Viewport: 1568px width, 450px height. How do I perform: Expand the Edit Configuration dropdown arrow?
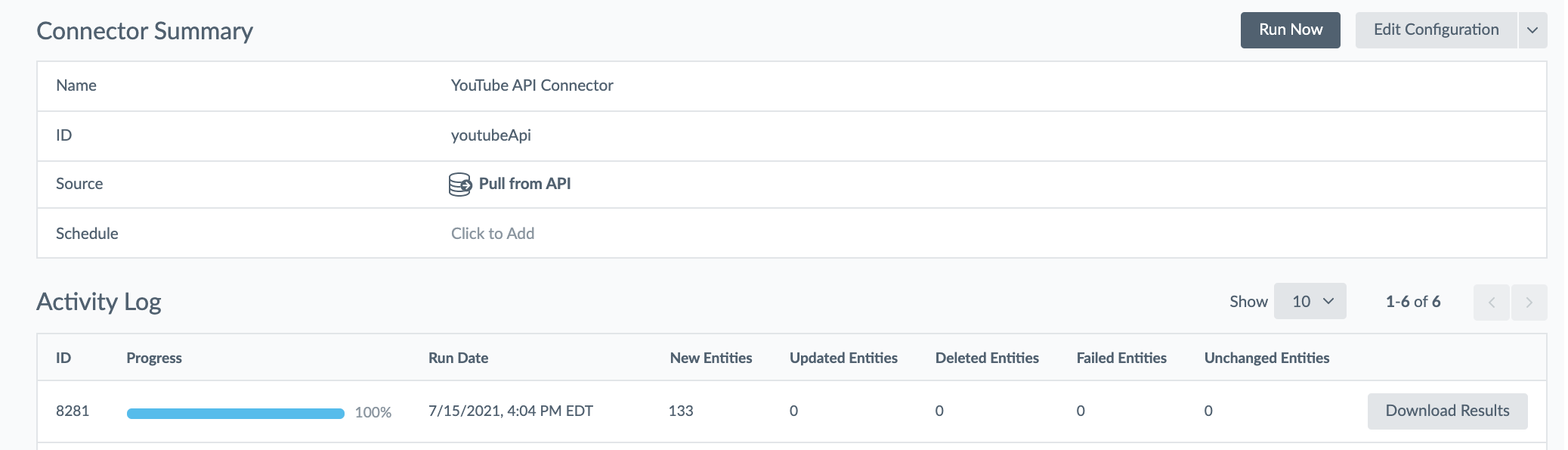point(1532,30)
